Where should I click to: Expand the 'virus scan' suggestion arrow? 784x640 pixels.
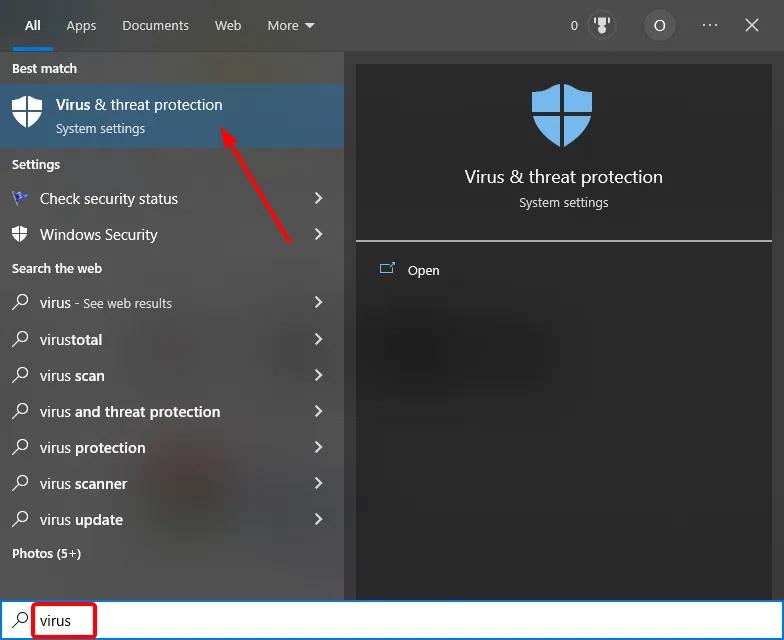pyautogui.click(x=318, y=375)
